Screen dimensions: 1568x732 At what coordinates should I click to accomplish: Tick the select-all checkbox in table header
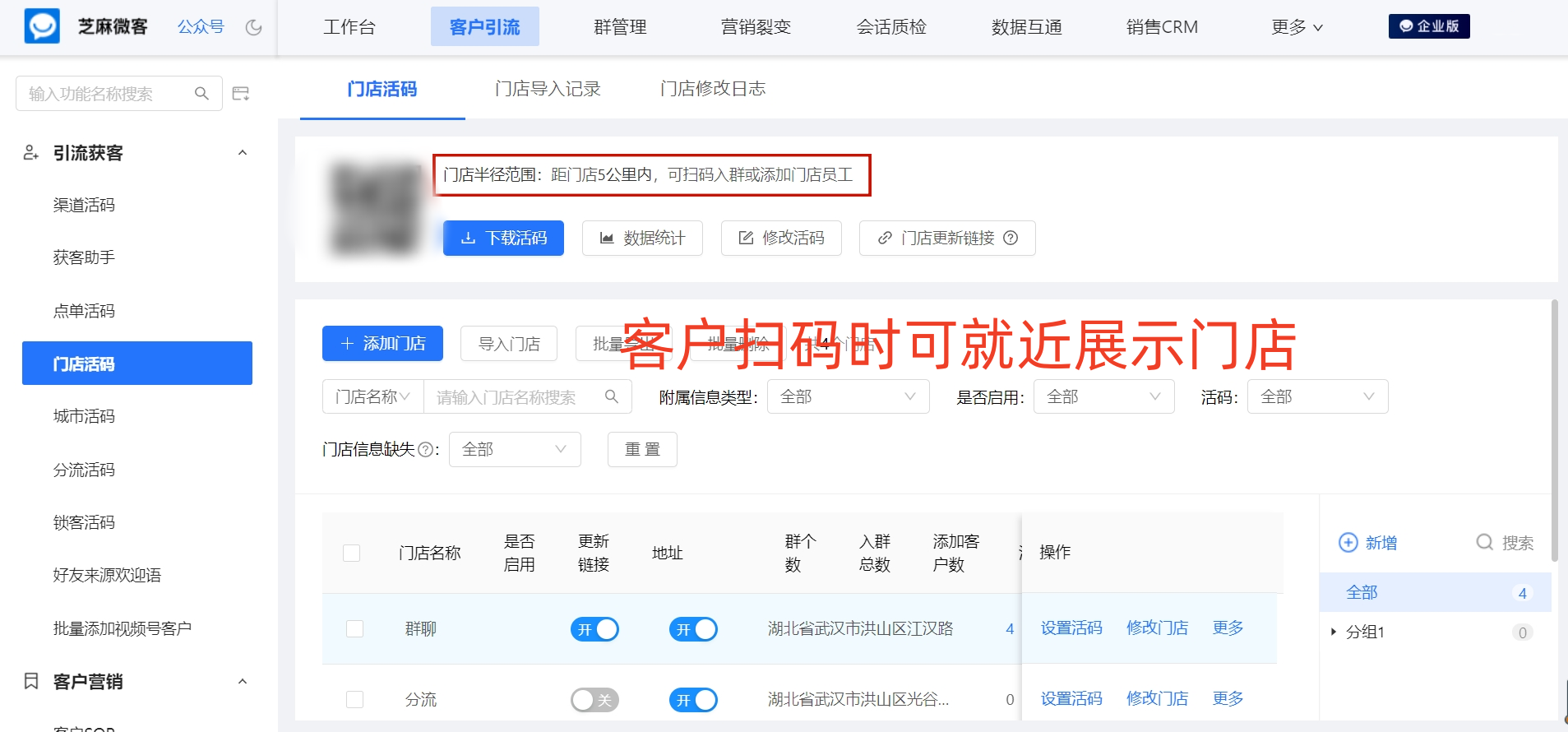click(352, 553)
